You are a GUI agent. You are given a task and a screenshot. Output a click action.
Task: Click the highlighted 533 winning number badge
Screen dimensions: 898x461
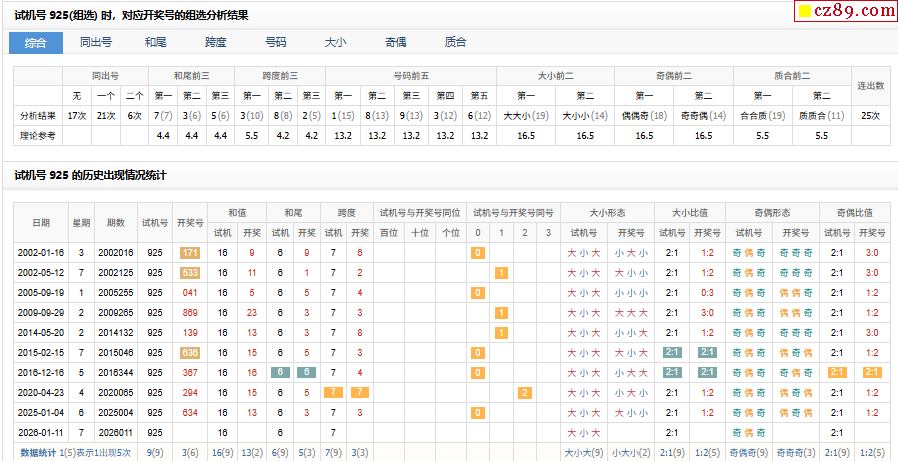(190, 273)
